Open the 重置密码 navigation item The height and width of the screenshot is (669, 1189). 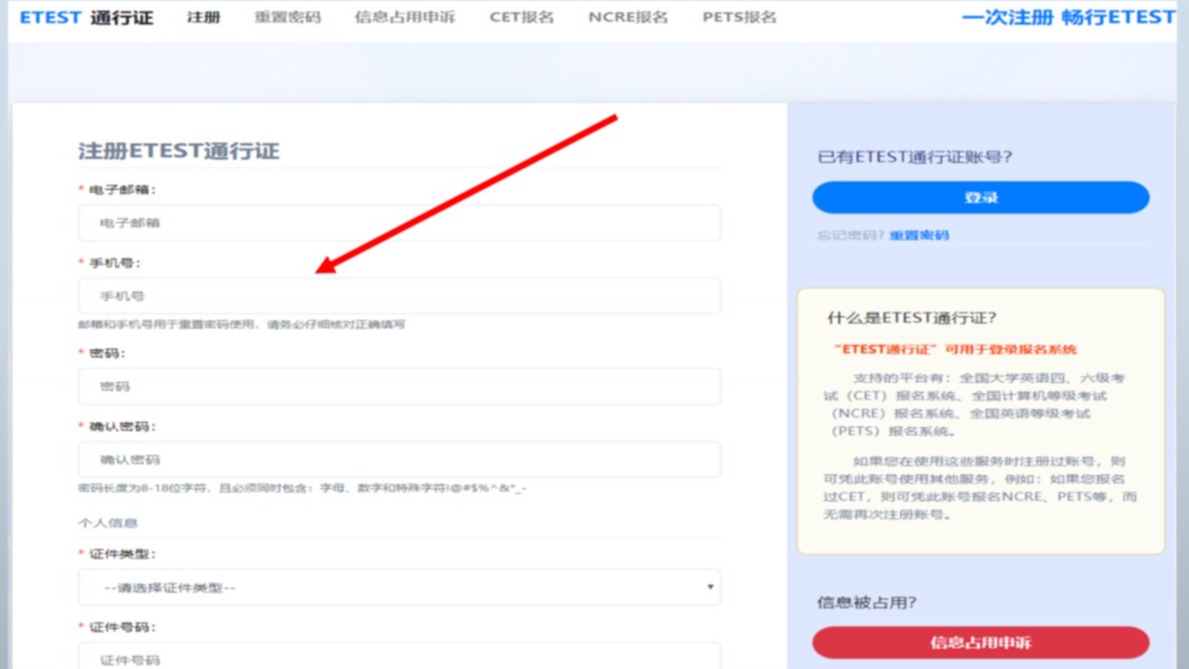(287, 18)
